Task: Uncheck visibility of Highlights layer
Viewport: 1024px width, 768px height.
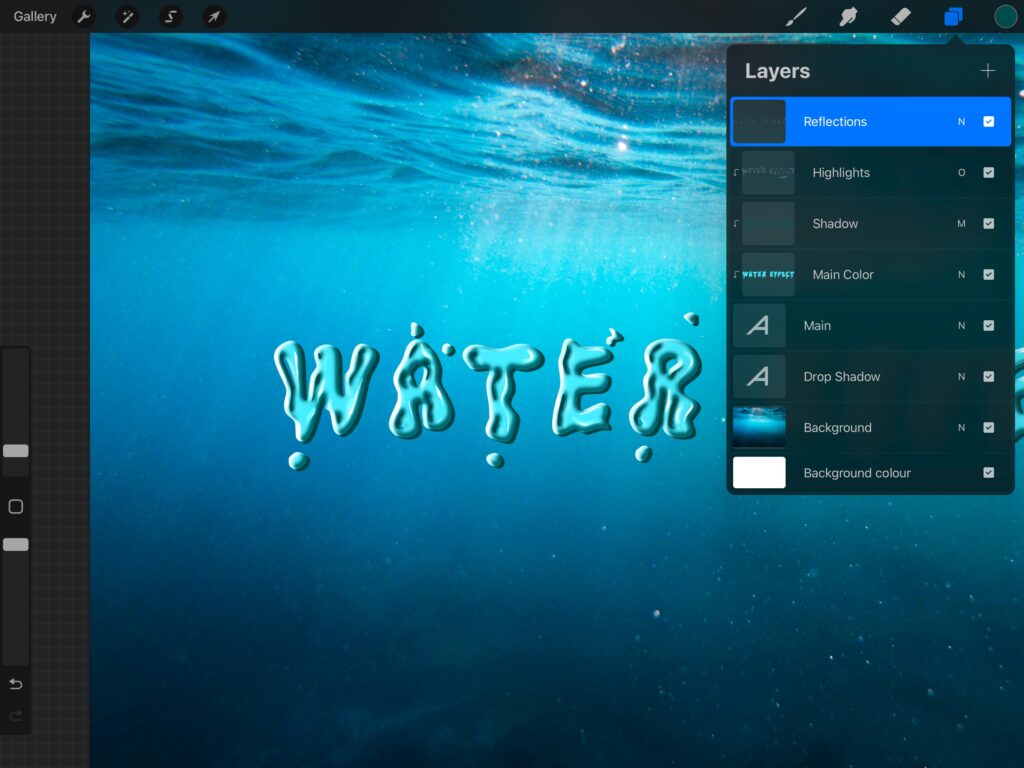Action: click(x=988, y=173)
